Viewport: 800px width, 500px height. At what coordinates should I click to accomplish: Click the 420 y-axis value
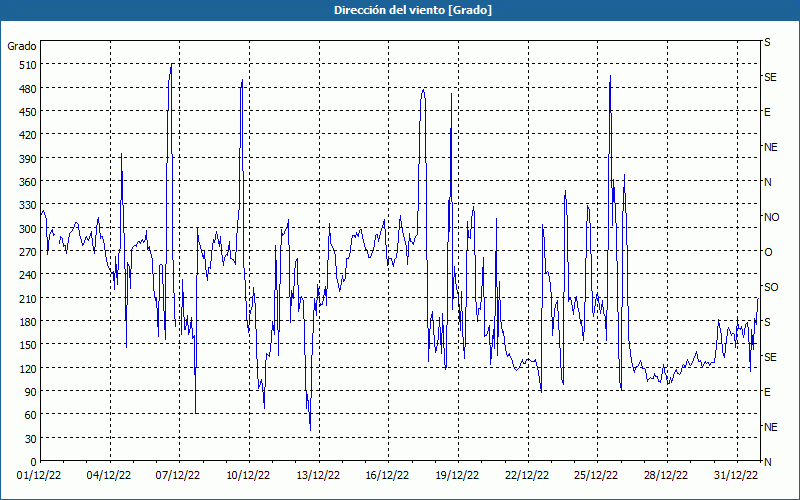tap(27, 135)
